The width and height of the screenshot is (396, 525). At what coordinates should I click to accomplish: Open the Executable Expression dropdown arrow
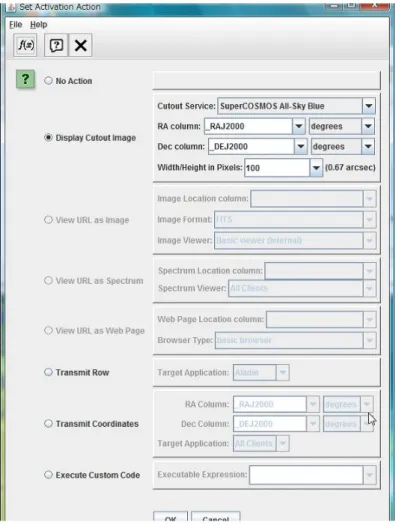pyautogui.click(x=369, y=475)
